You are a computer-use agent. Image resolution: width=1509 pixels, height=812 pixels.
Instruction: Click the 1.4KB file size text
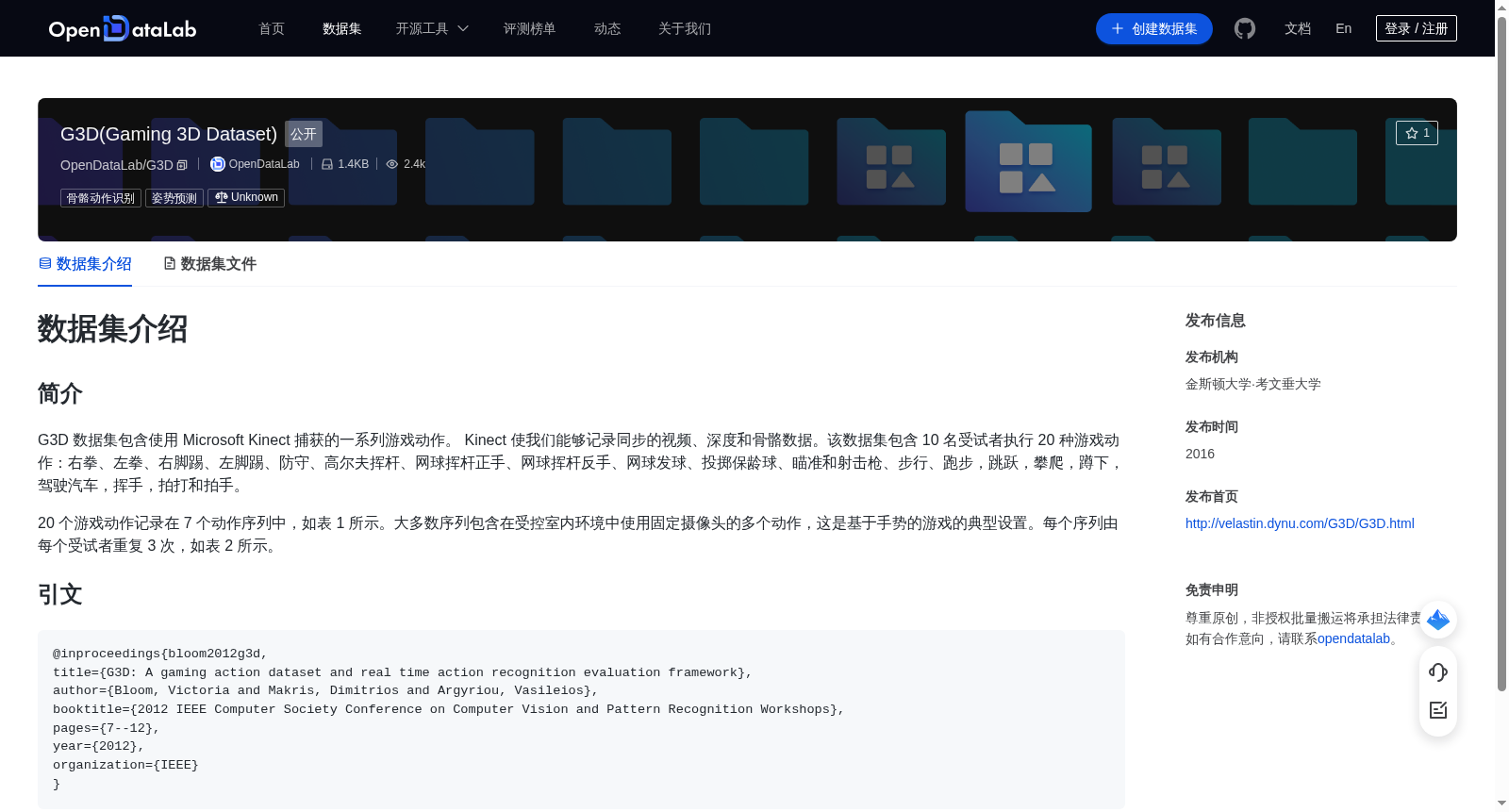click(x=354, y=164)
